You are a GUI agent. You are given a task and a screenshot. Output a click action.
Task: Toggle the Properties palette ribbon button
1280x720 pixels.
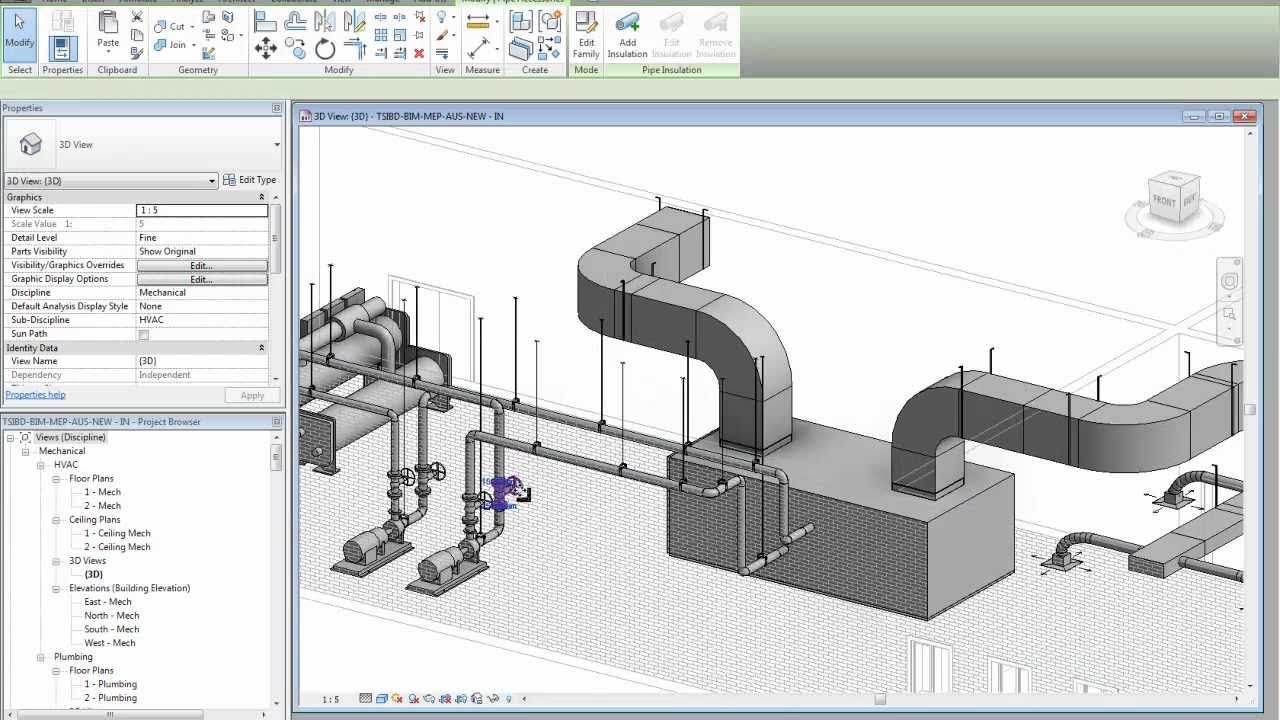[63, 47]
